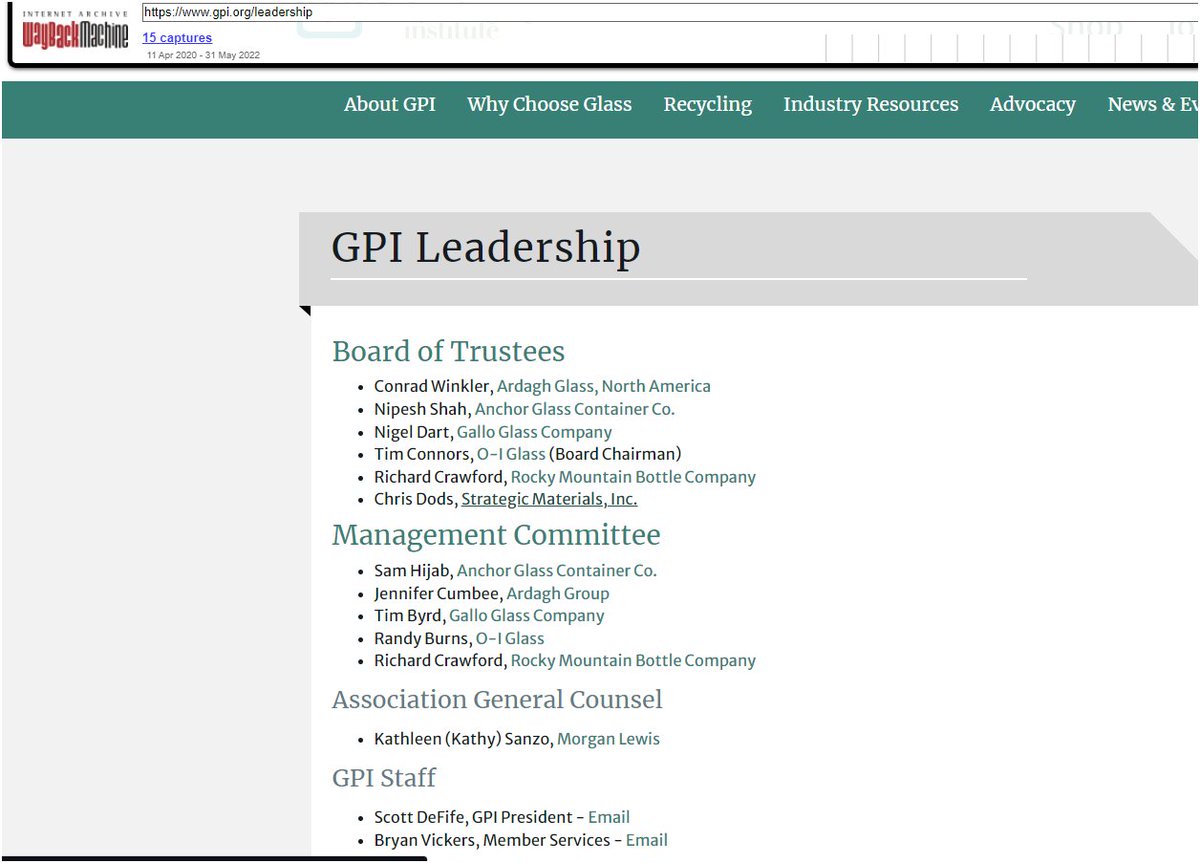Click Bryan Vickers' Email link
The image size is (1200, 863).
(x=647, y=841)
